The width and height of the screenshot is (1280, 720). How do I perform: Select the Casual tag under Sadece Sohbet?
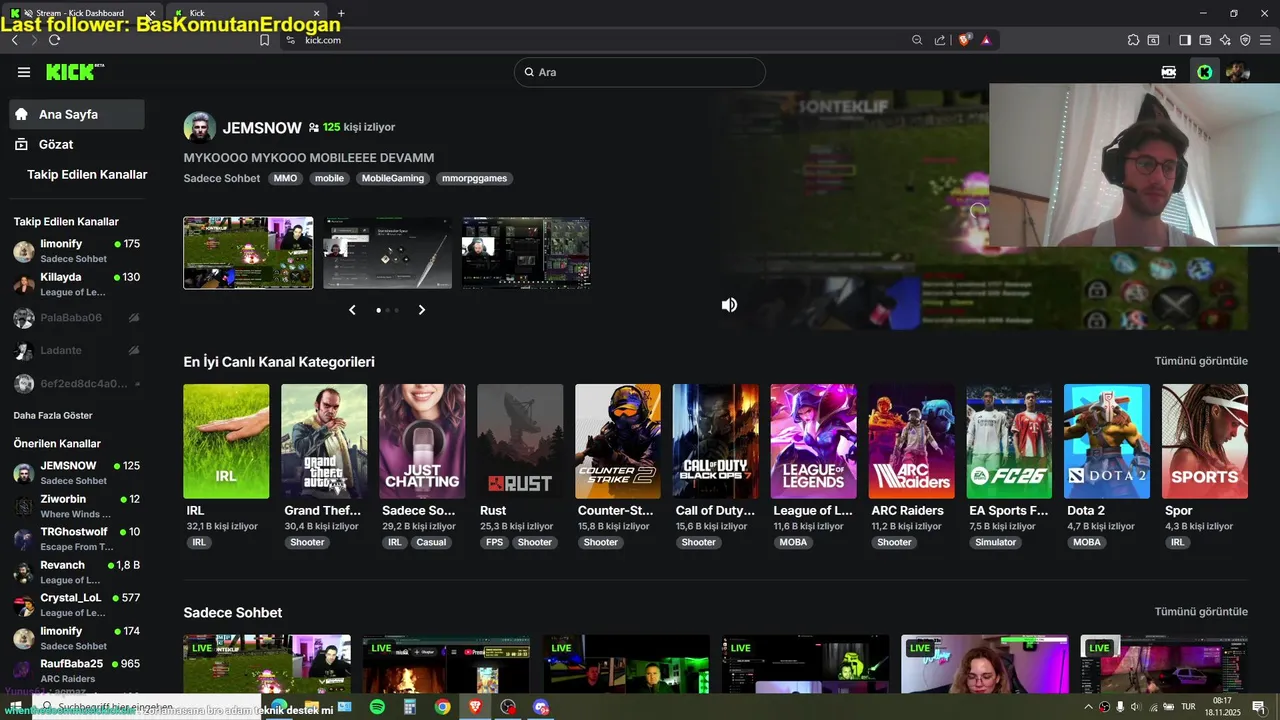point(431,542)
